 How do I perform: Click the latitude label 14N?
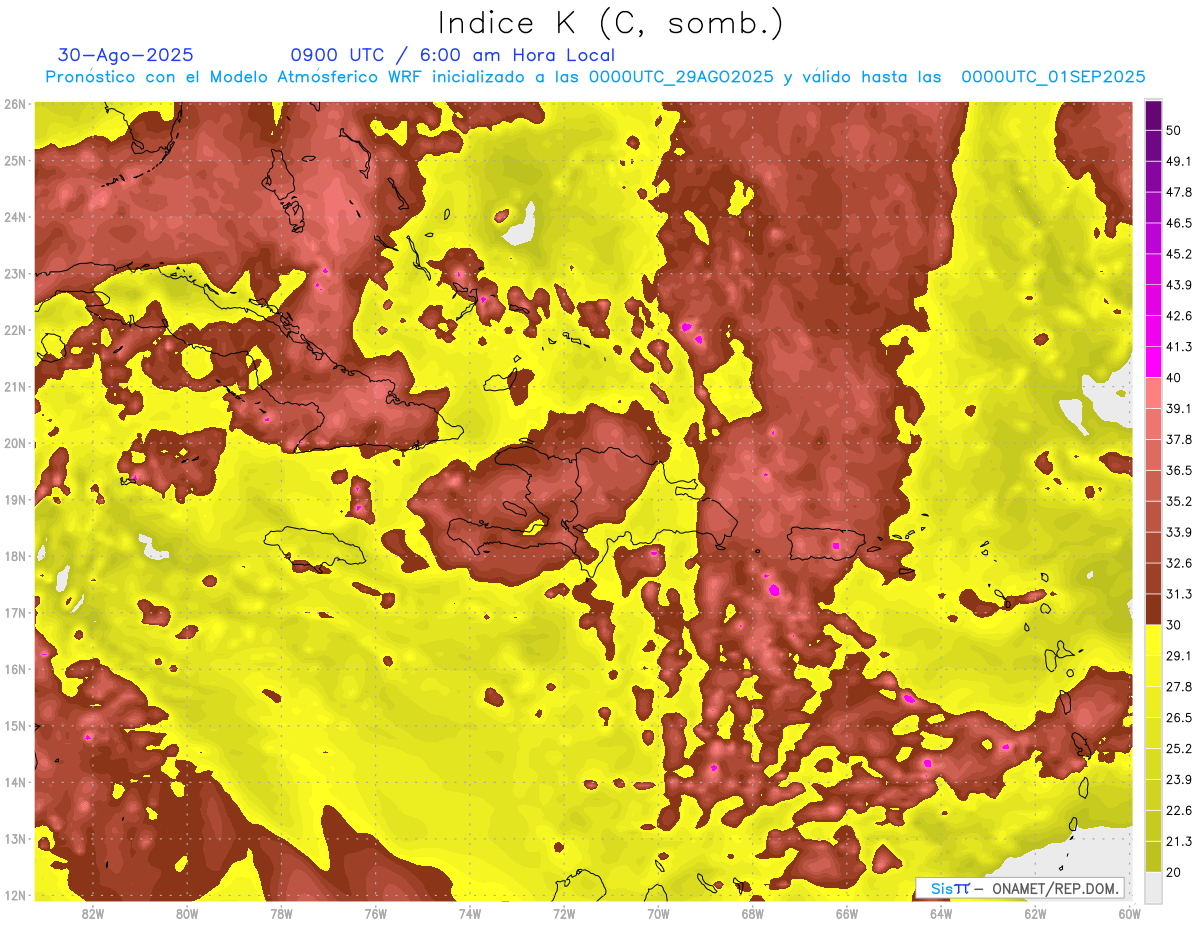click(15, 782)
